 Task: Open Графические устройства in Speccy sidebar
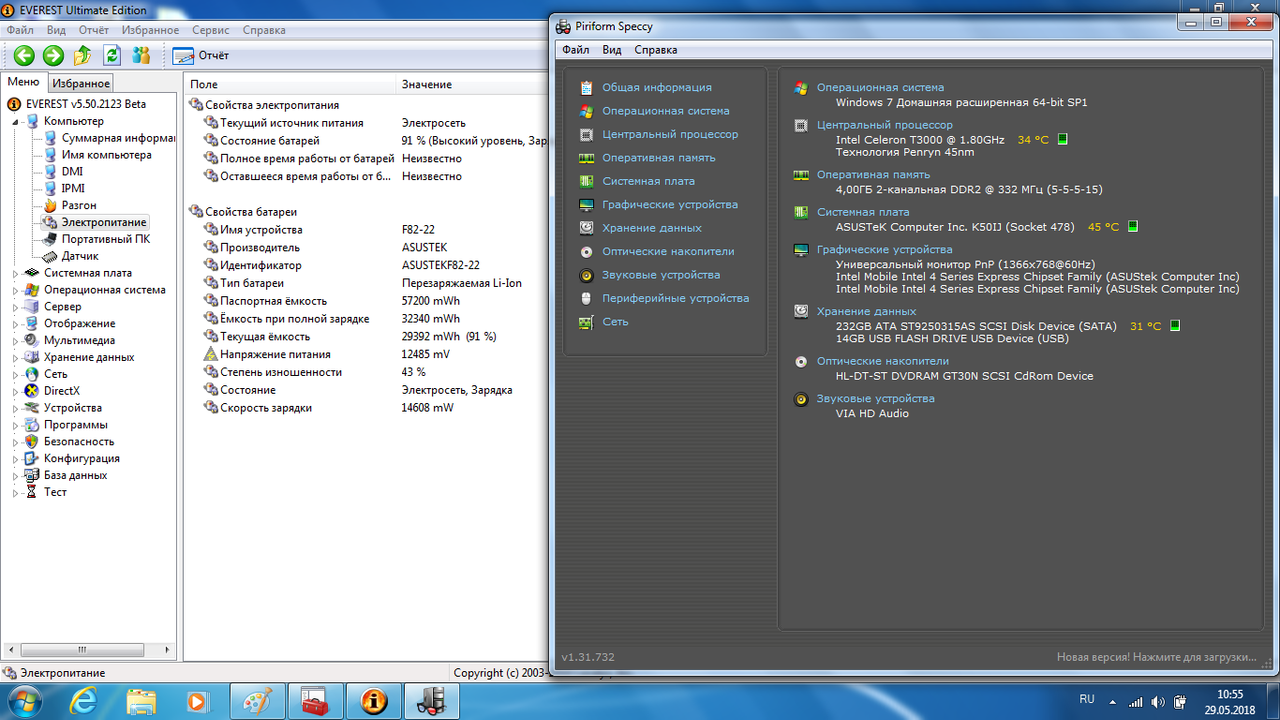pos(670,204)
